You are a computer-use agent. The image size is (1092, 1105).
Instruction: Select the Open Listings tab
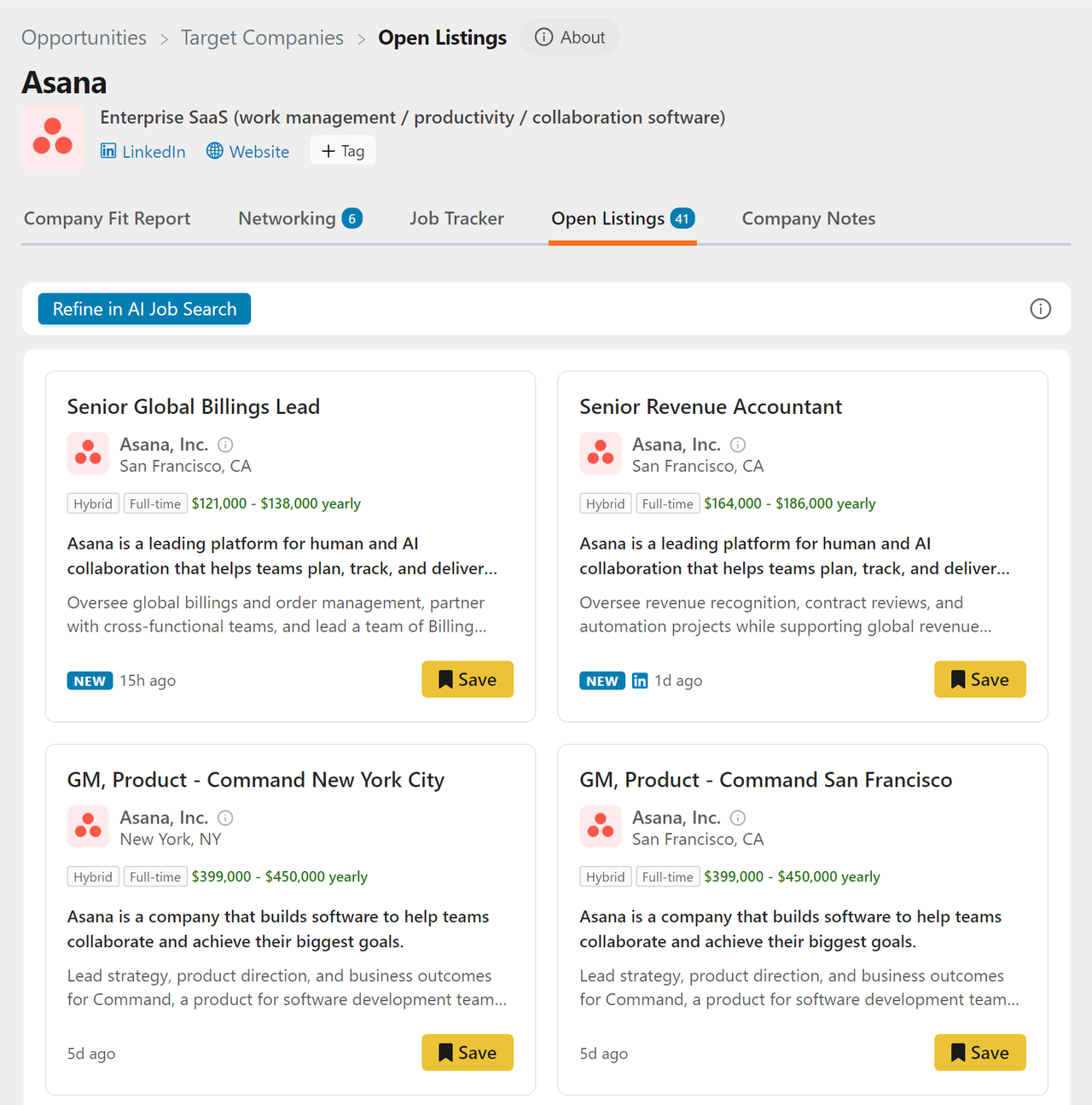point(623,218)
